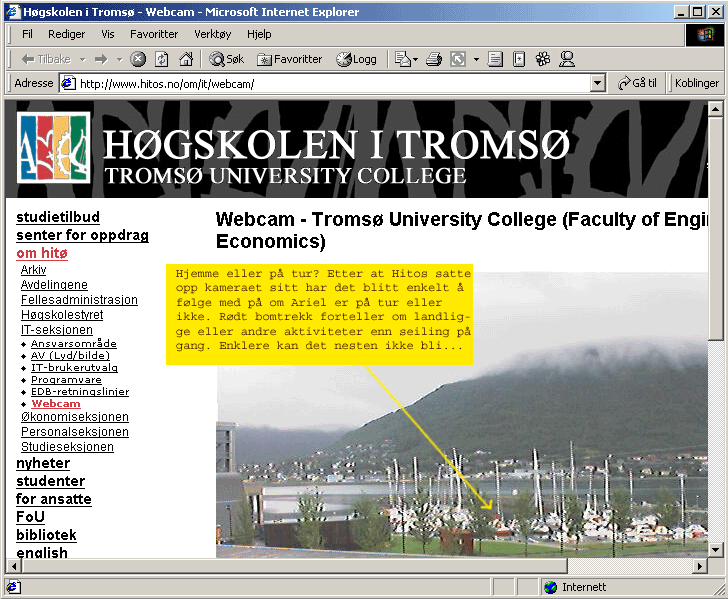
Task: Open the Personalseksjonen link
Action: [x=75, y=432]
